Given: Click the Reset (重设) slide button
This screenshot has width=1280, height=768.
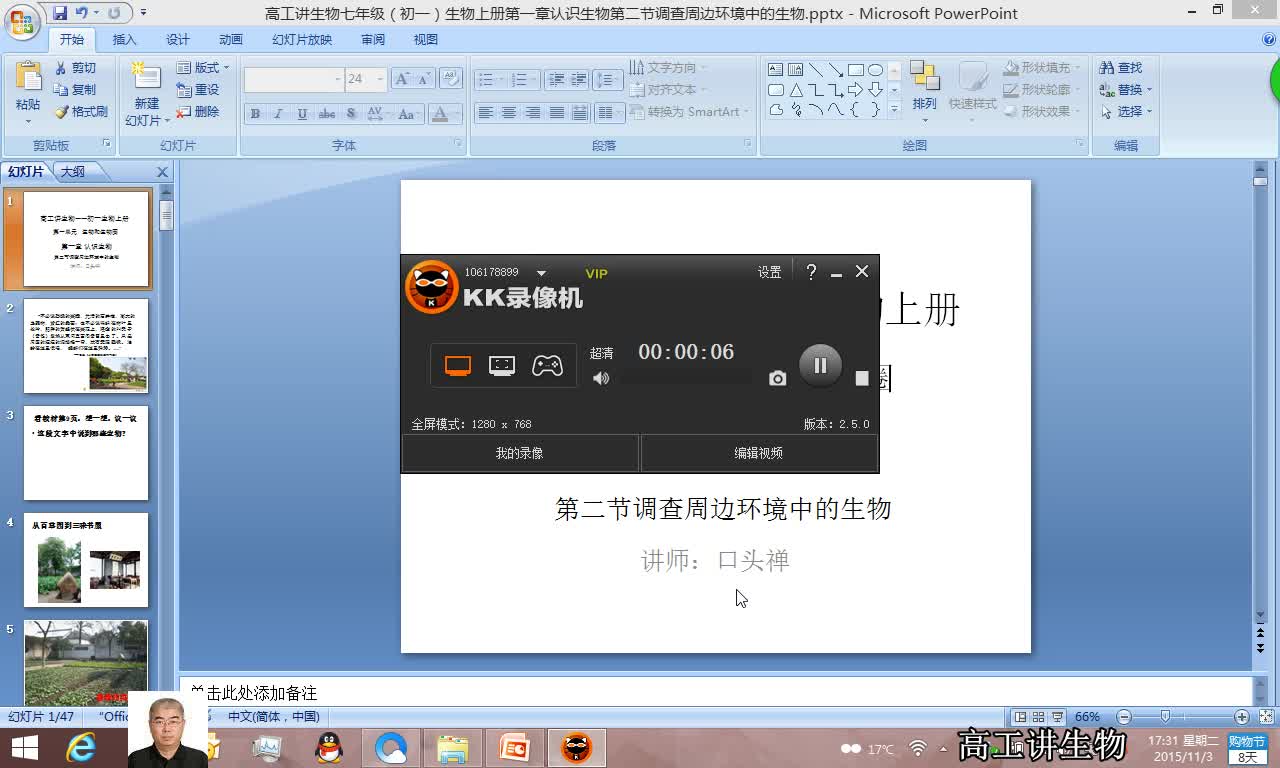Looking at the screenshot, I should click(198, 90).
